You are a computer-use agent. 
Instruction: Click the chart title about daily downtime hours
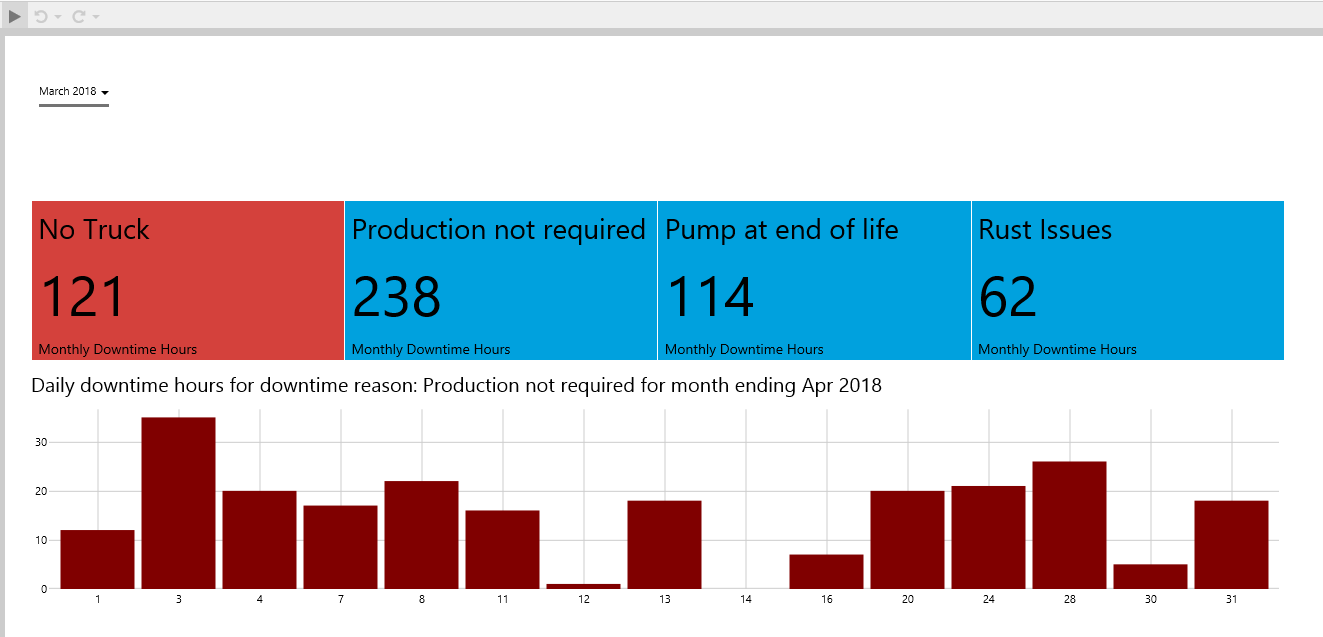point(456,385)
